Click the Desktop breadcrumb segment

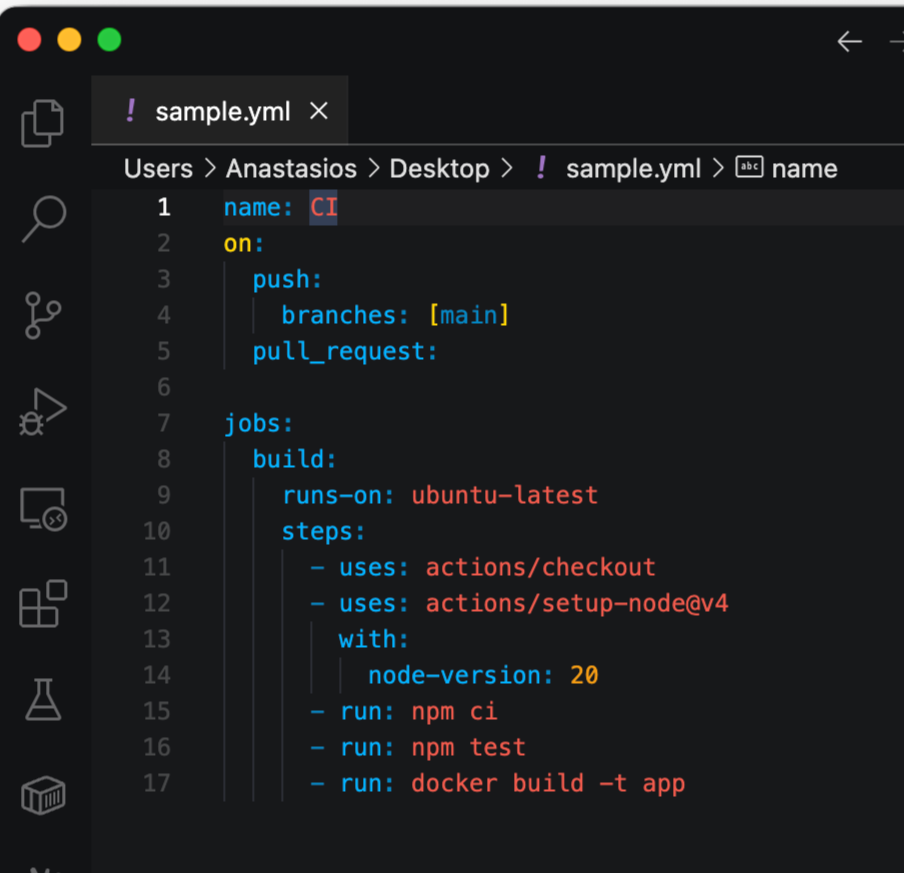coord(439,169)
